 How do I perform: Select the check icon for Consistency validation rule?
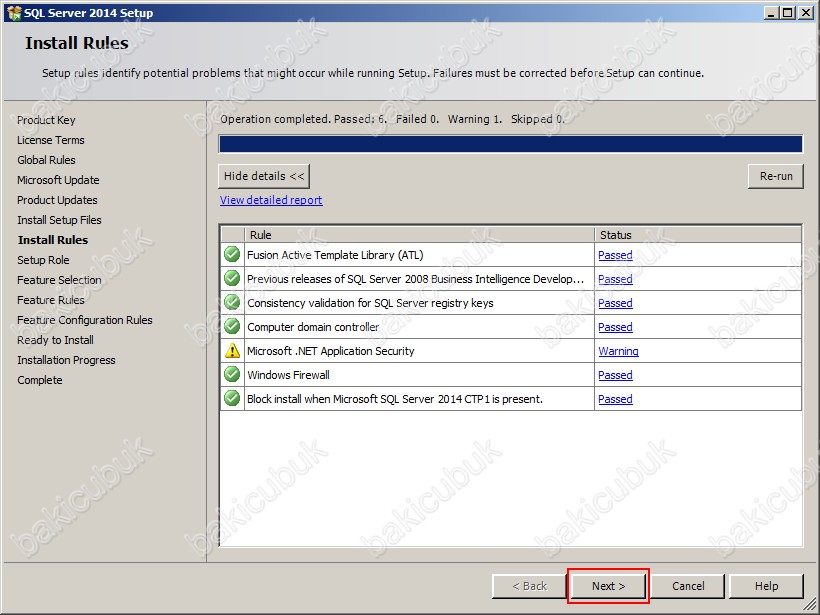tap(232, 303)
